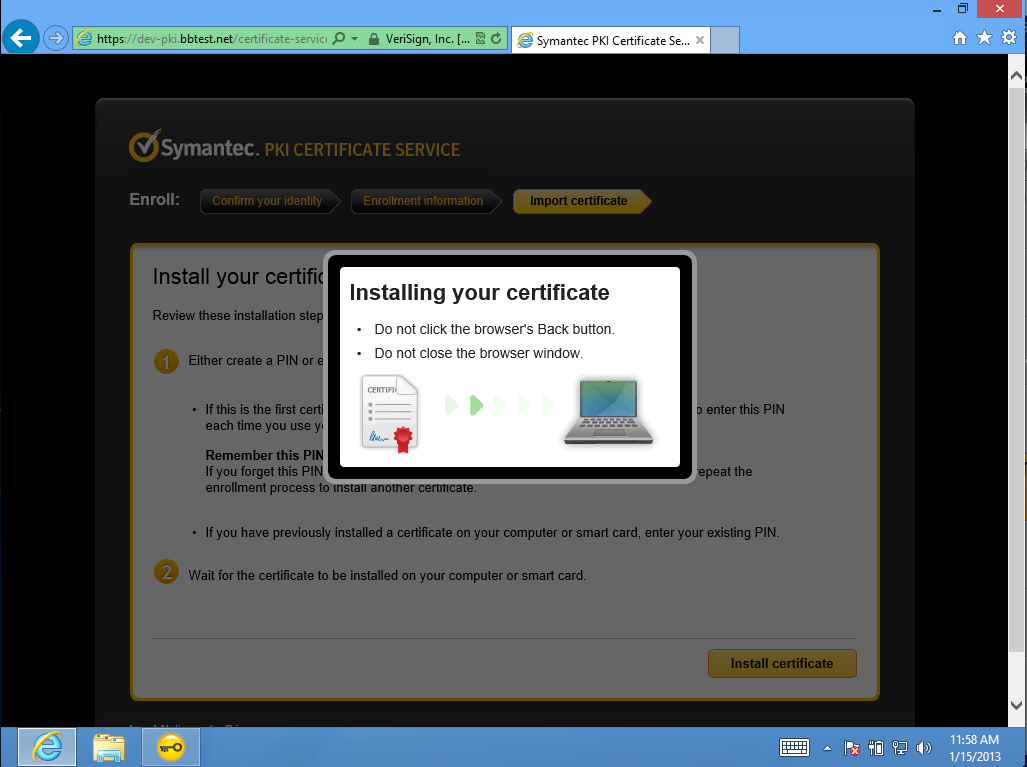The height and width of the screenshot is (767, 1027).
Task: Click the scrollbar up arrow
Action: click(1017, 75)
